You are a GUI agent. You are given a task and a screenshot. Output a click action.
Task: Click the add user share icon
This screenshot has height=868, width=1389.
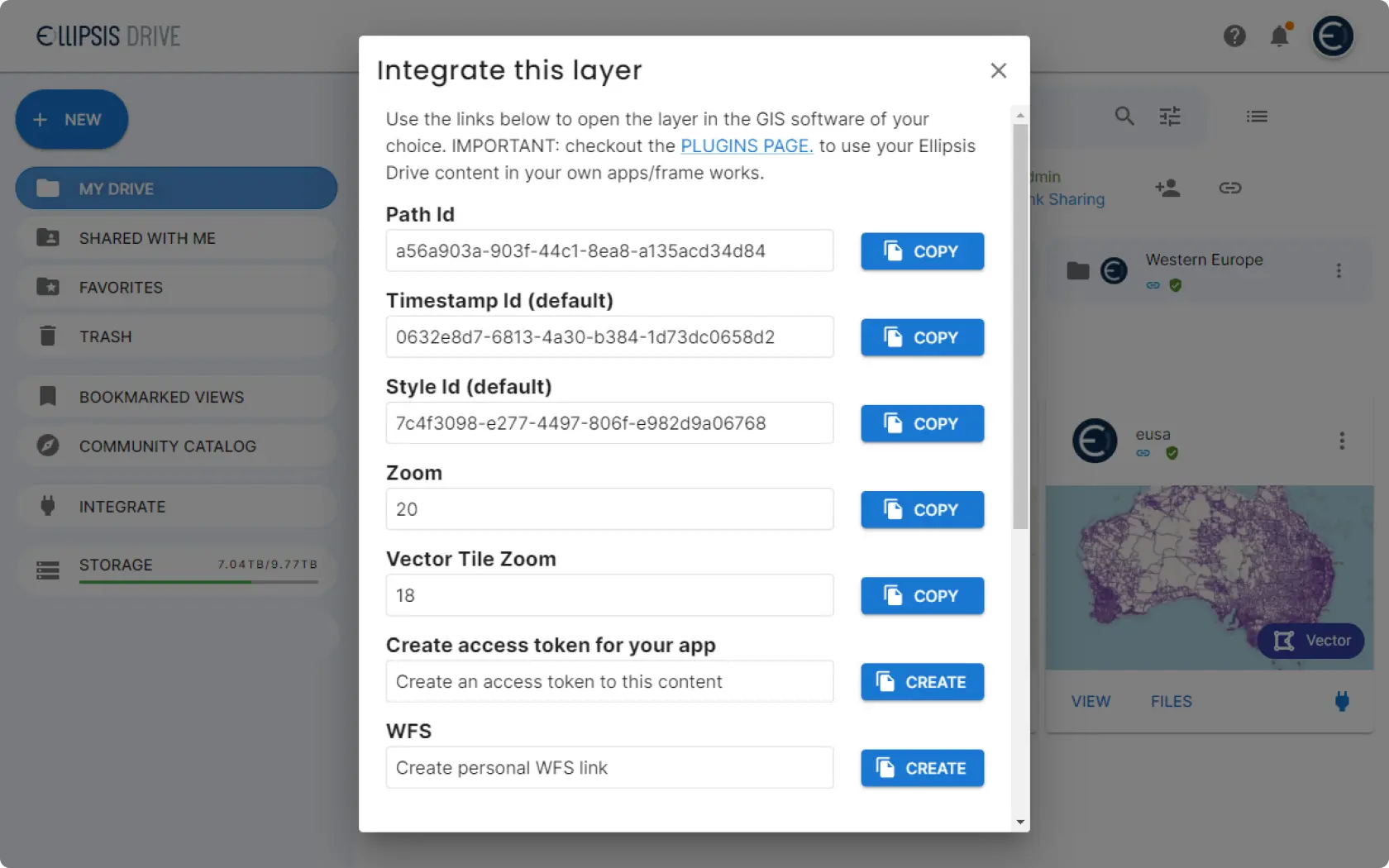pos(1167,188)
